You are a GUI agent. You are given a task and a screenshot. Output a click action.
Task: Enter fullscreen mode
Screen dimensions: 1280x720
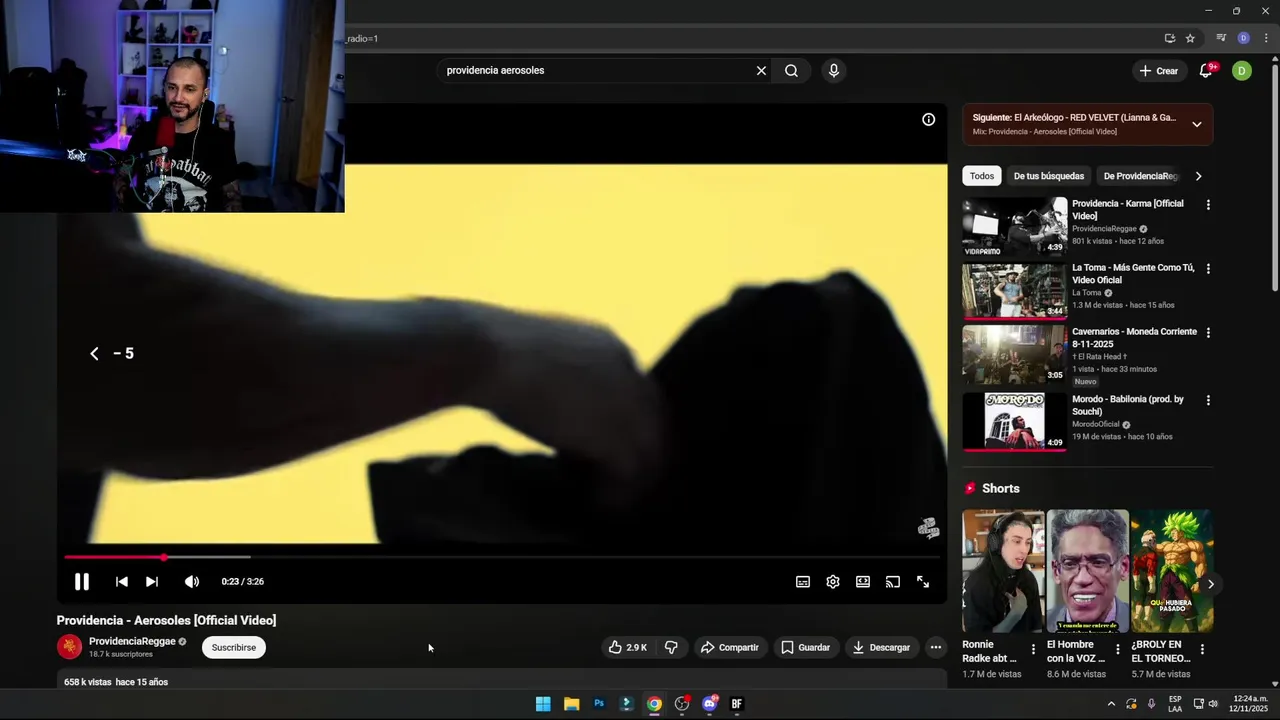click(x=923, y=581)
